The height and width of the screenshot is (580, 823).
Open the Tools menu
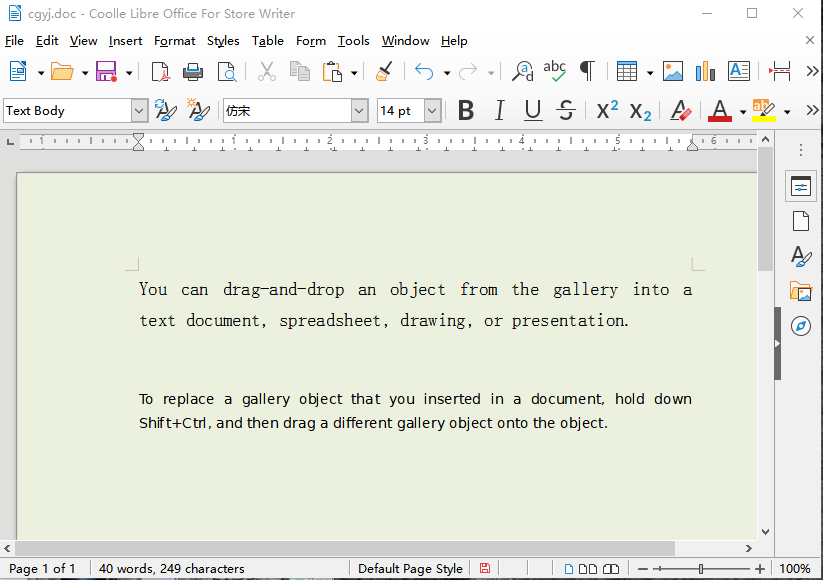click(x=353, y=41)
